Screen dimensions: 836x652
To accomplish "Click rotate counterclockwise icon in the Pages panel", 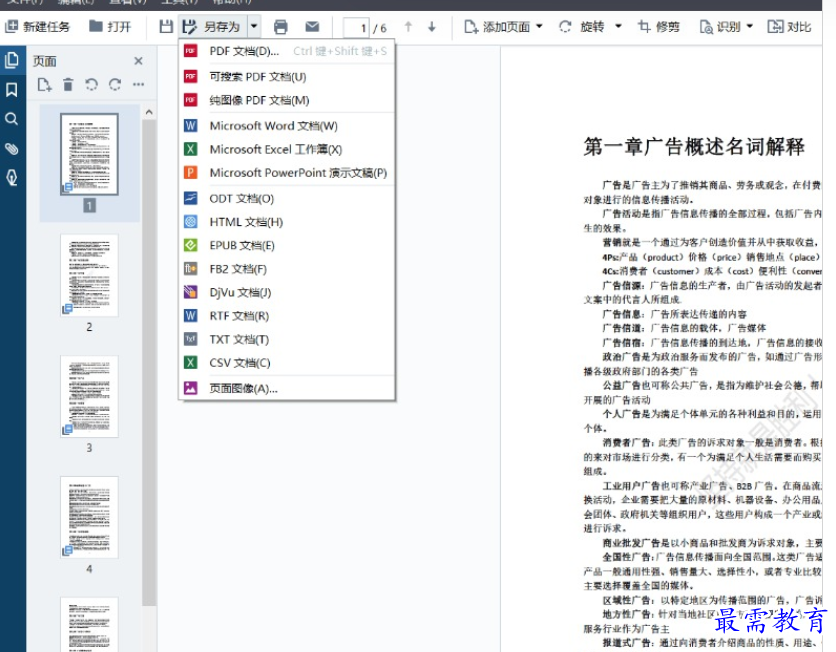I will point(91,85).
